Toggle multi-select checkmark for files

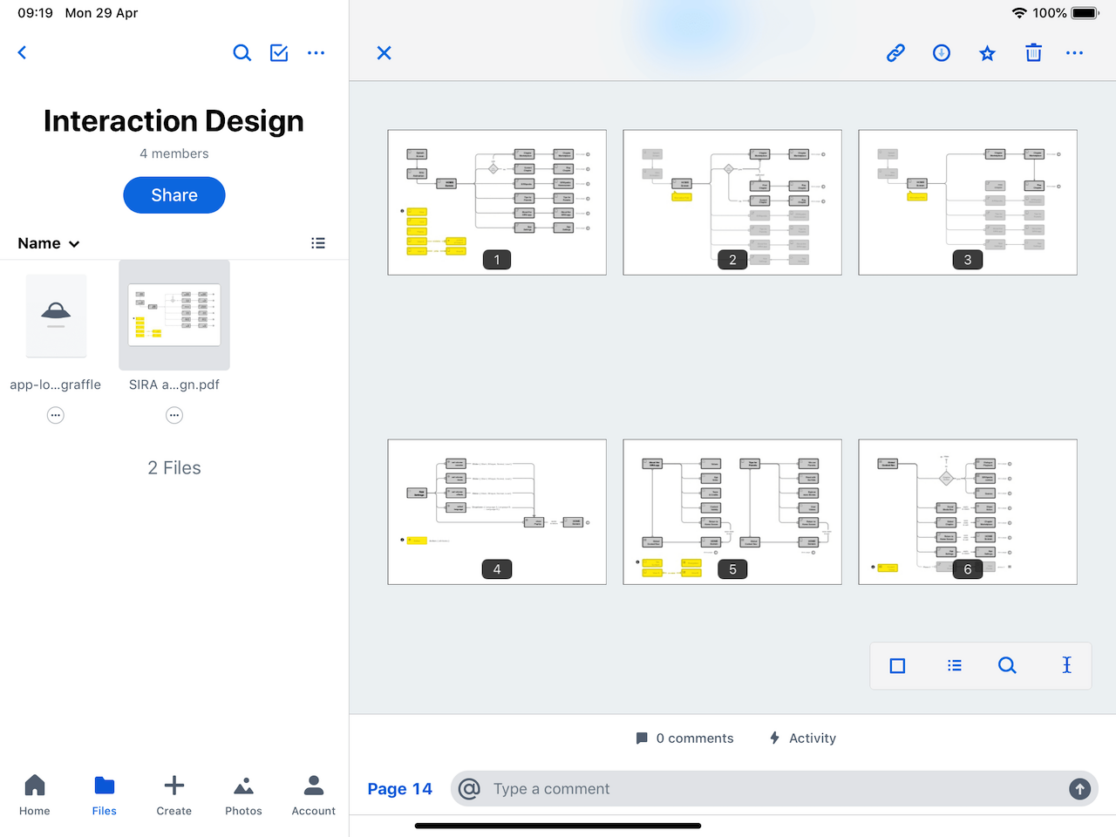click(279, 53)
